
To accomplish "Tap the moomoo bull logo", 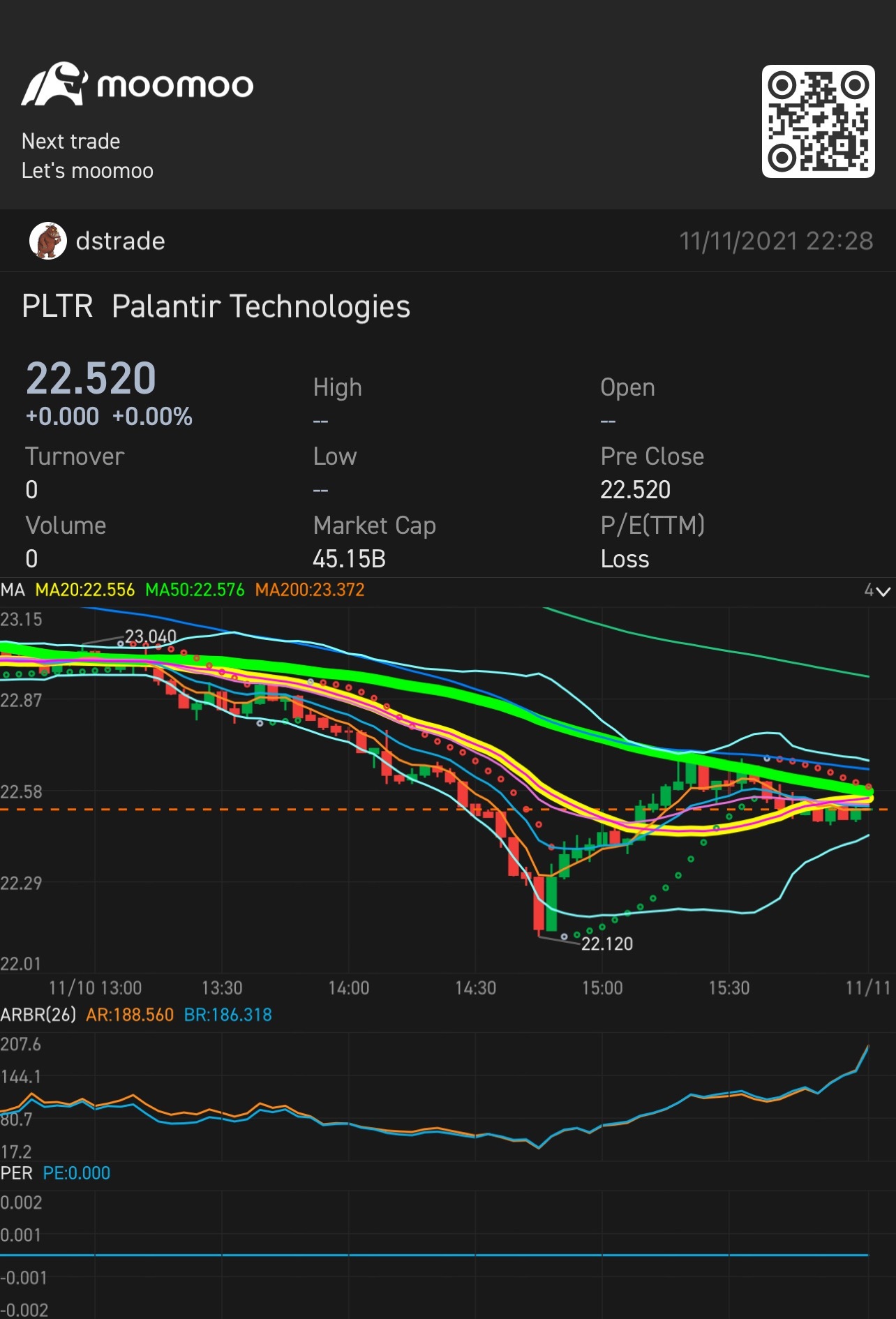I will pos(54,84).
